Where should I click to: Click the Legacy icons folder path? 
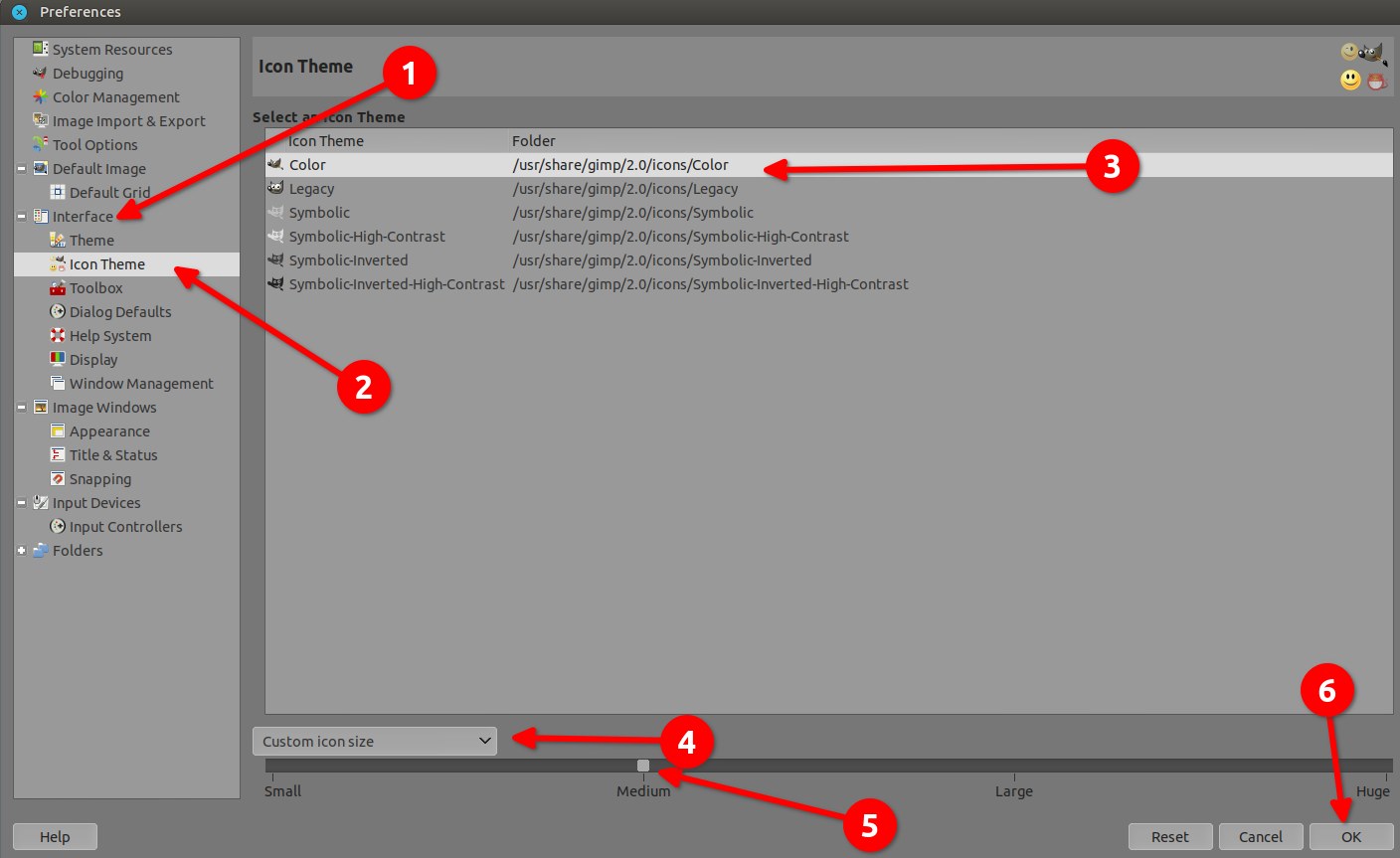(x=625, y=189)
